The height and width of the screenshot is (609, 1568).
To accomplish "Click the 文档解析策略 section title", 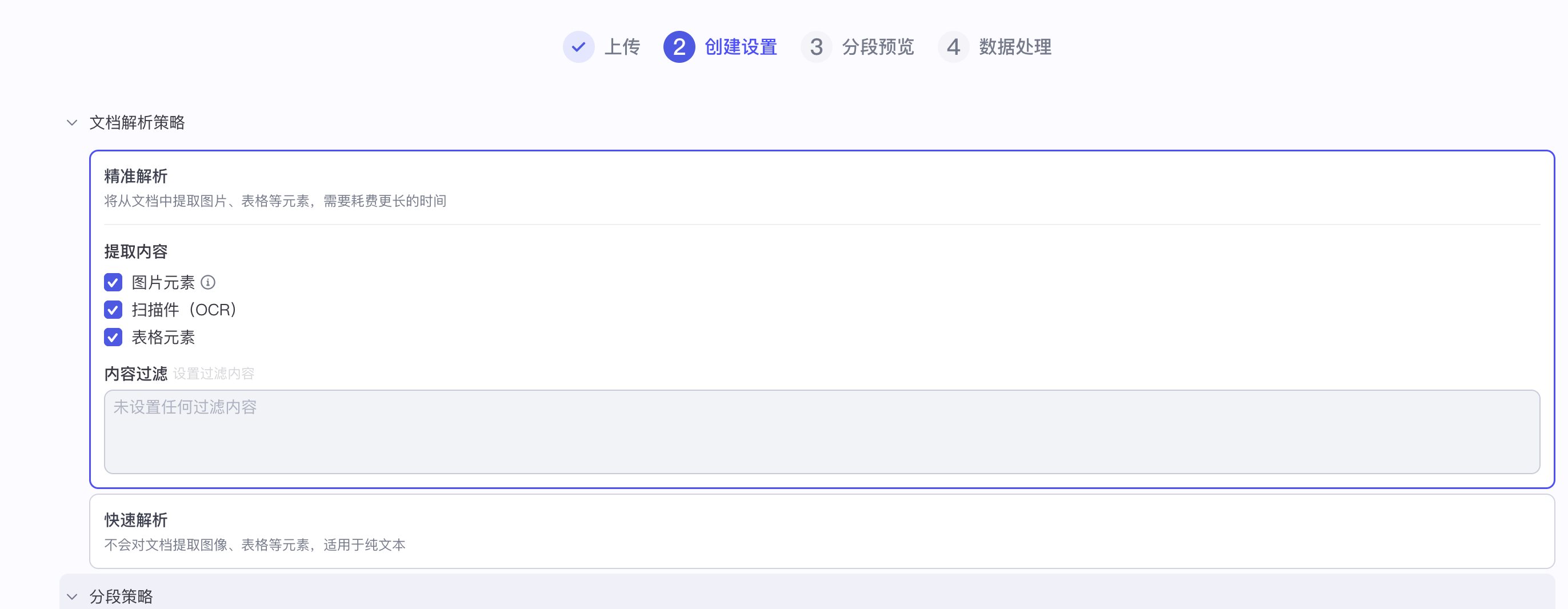I will click(137, 122).
